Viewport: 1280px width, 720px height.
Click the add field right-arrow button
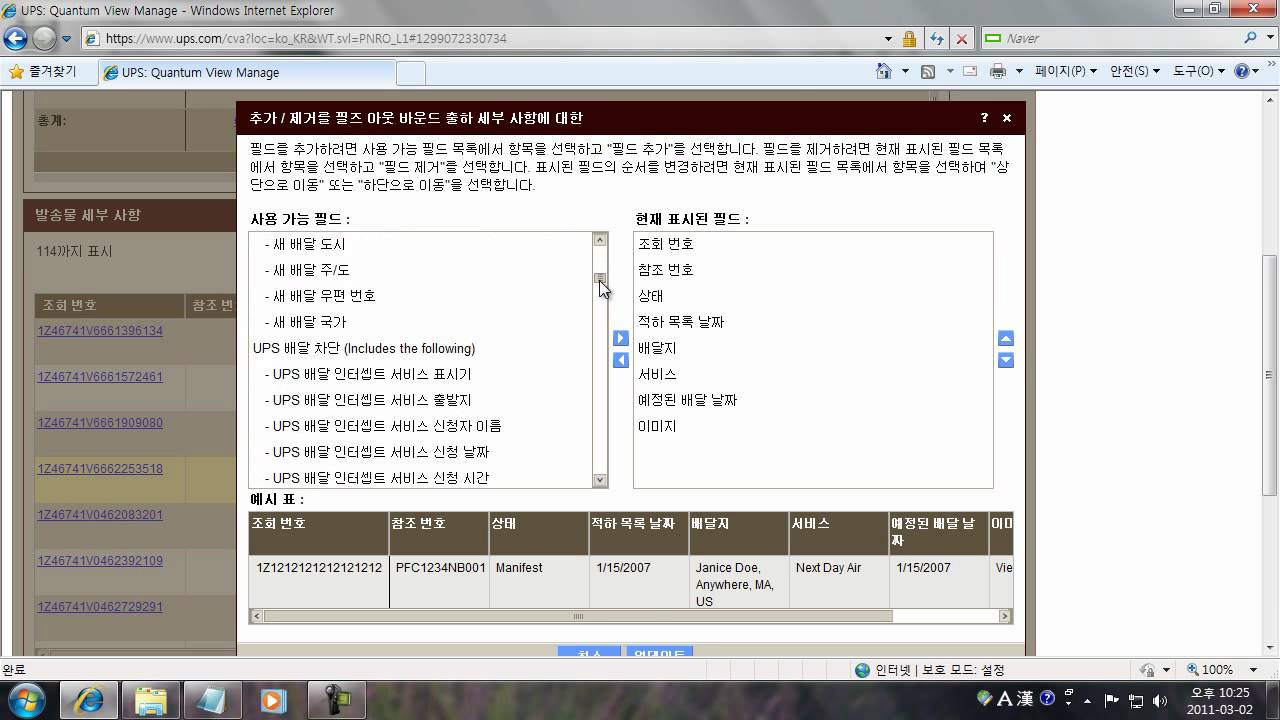(x=621, y=339)
